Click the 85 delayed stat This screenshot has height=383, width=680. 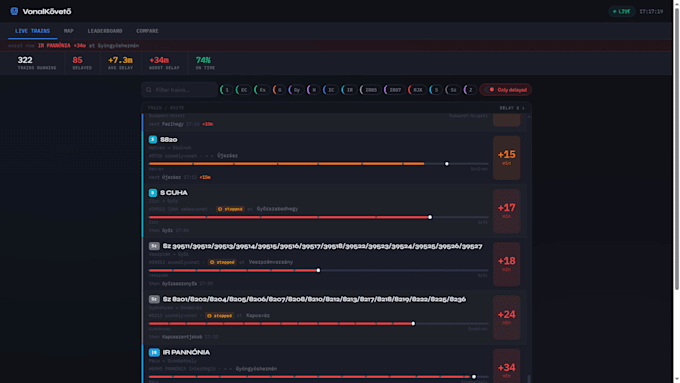pyautogui.click(x=82, y=63)
